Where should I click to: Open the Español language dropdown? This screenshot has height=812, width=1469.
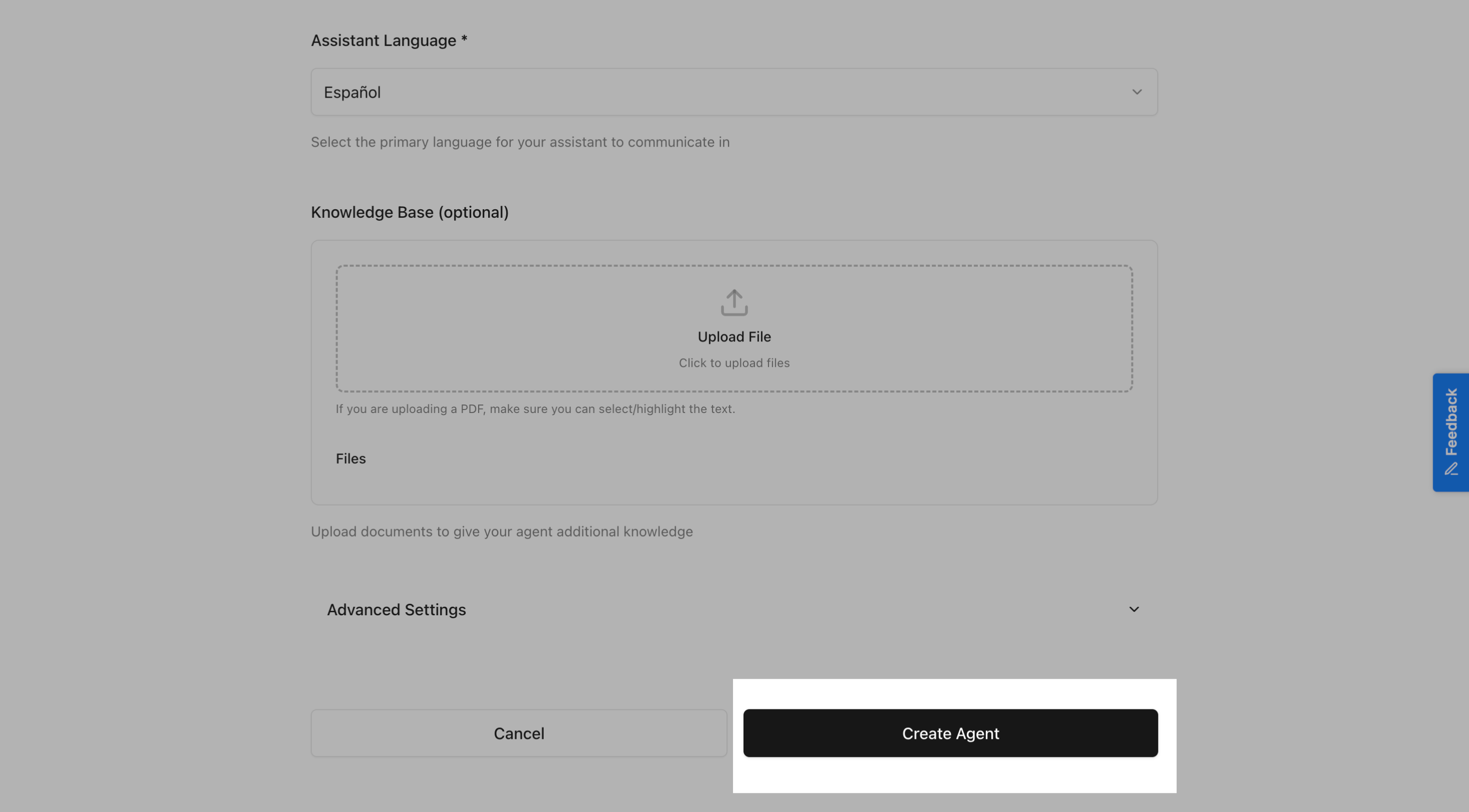pyautogui.click(x=733, y=91)
